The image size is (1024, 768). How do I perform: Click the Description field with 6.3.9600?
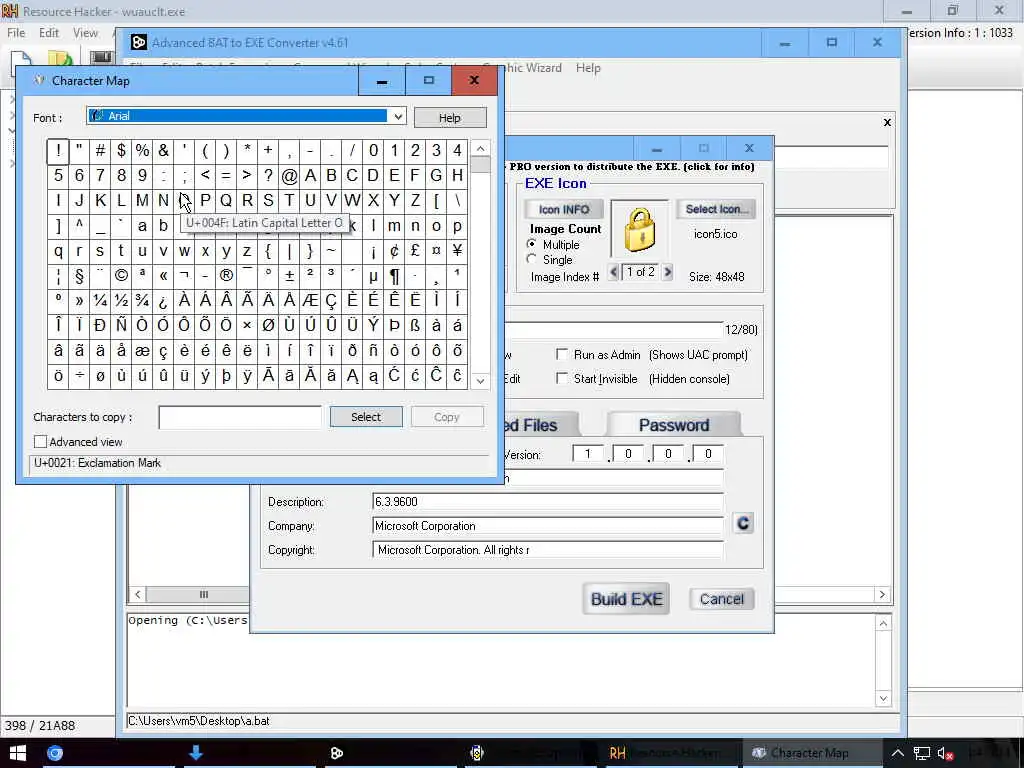point(547,502)
